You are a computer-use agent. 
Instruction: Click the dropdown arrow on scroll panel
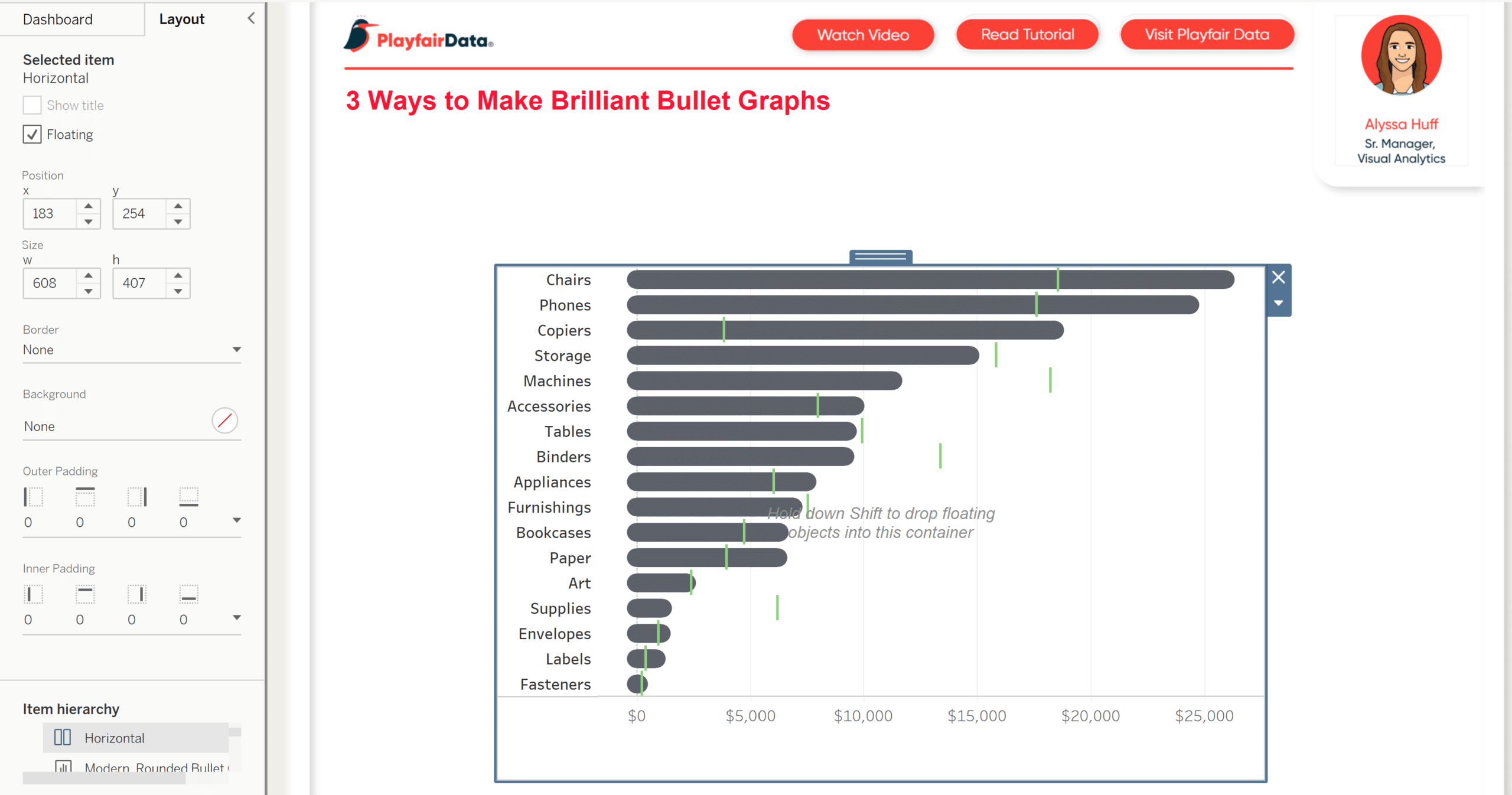1280,303
